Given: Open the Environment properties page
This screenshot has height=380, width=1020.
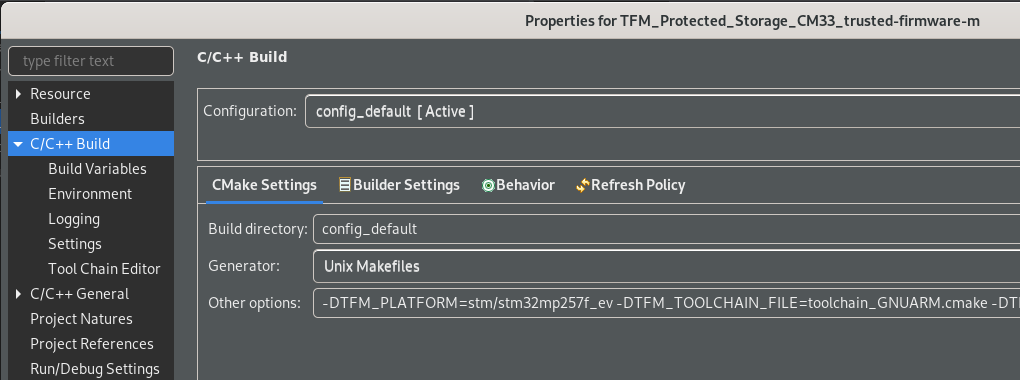Looking at the screenshot, I should tap(90, 194).
